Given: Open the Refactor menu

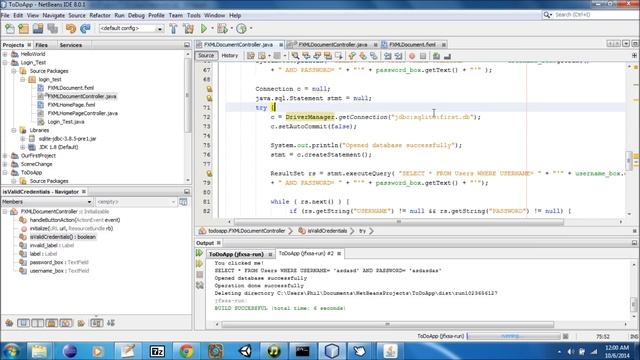Looking at the screenshot, I should point(100,16).
